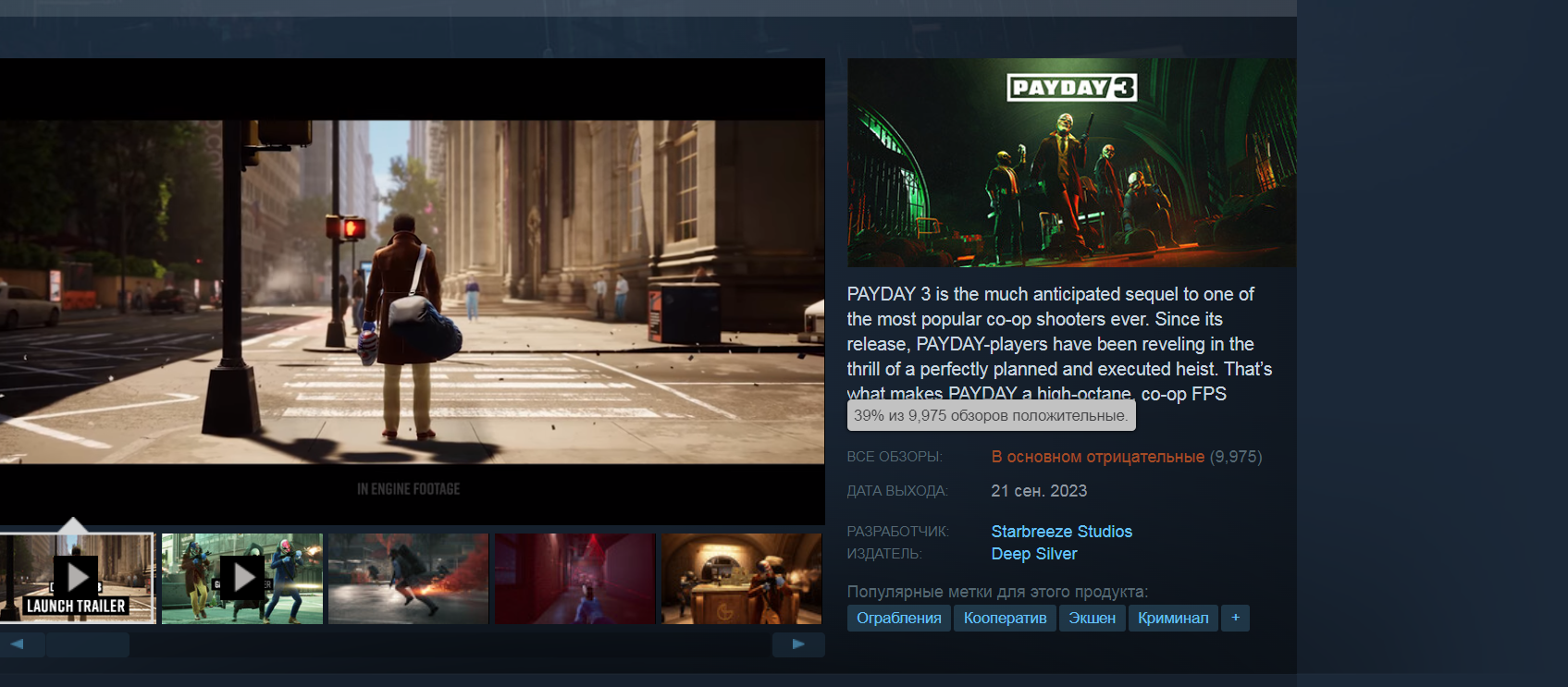Click the release date '21 сен. 2023'
The image size is (1568, 687).
1038,491
